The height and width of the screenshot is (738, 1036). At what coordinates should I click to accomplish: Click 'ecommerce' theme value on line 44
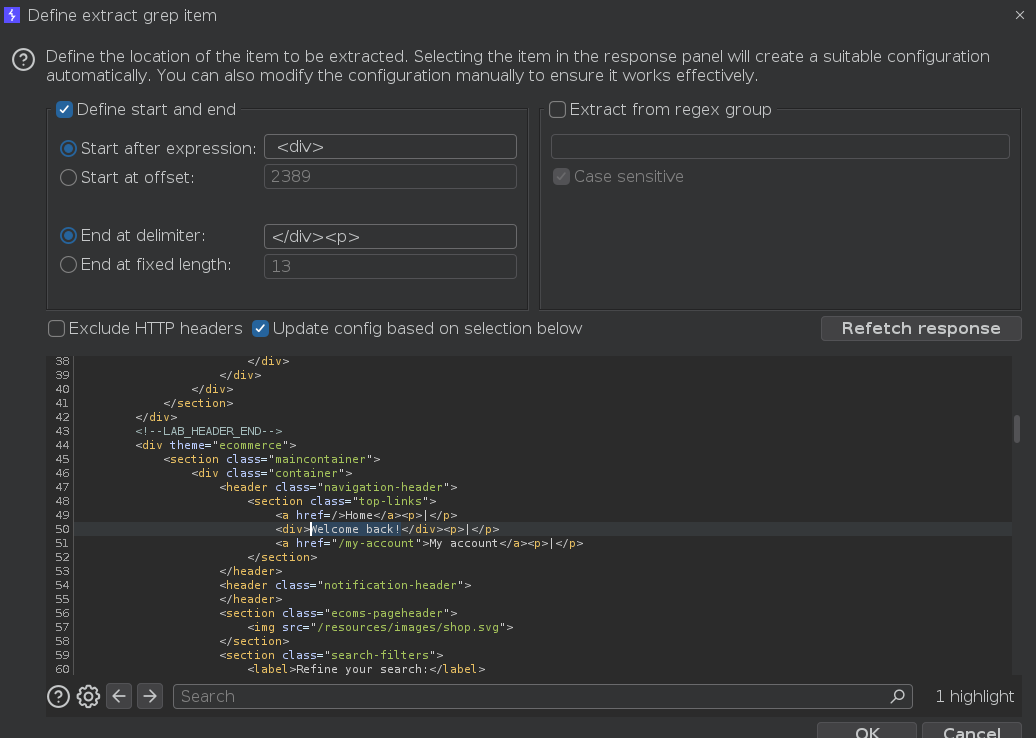click(x=251, y=445)
